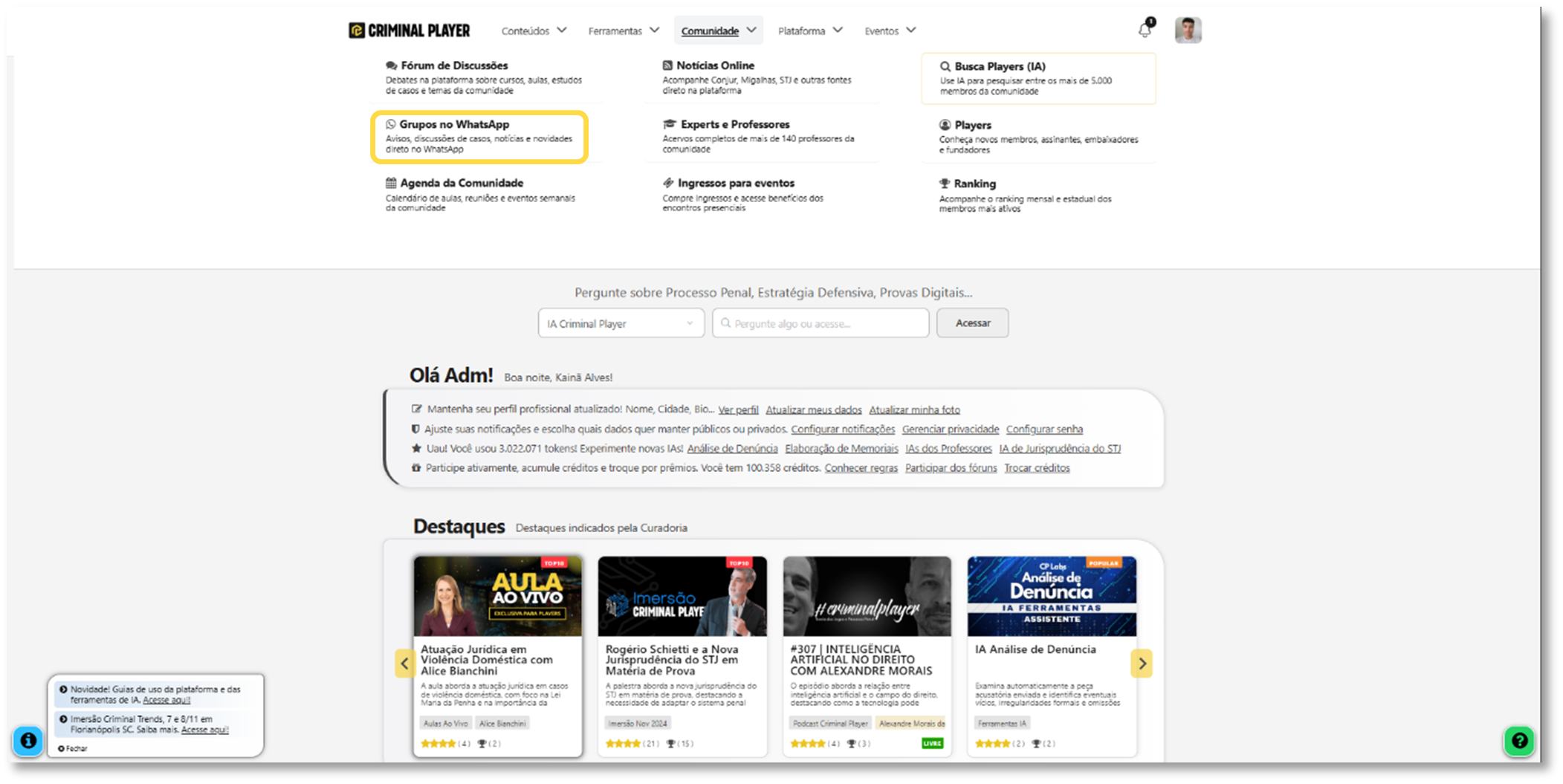Open Ranking from the Comunidade menu

(x=974, y=184)
